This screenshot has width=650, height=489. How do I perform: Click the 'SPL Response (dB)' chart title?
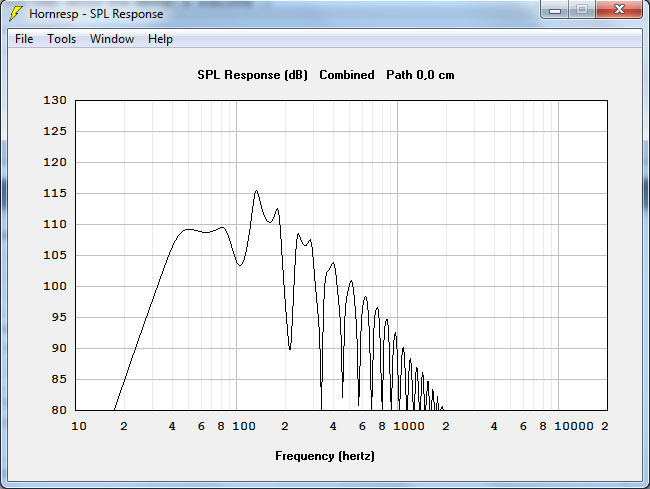pos(252,75)
